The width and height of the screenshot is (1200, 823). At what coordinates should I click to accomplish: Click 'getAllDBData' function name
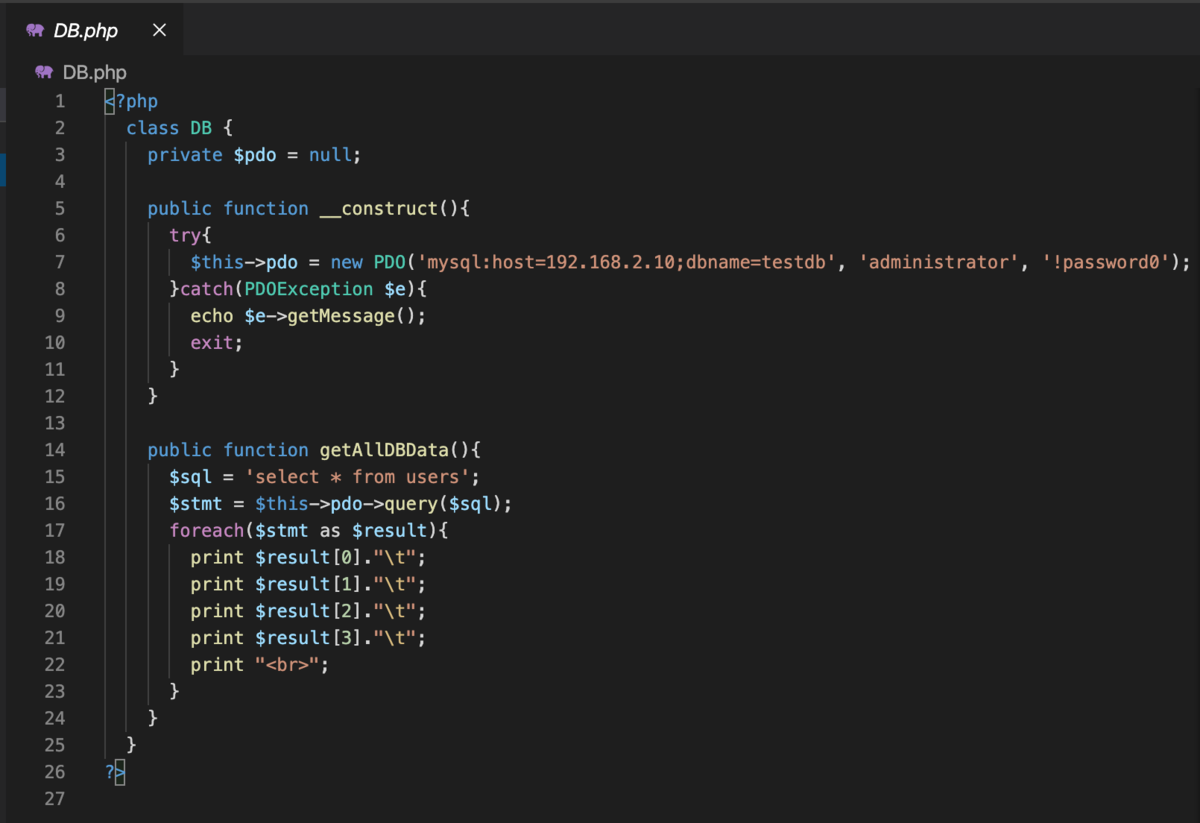point(385,450)
